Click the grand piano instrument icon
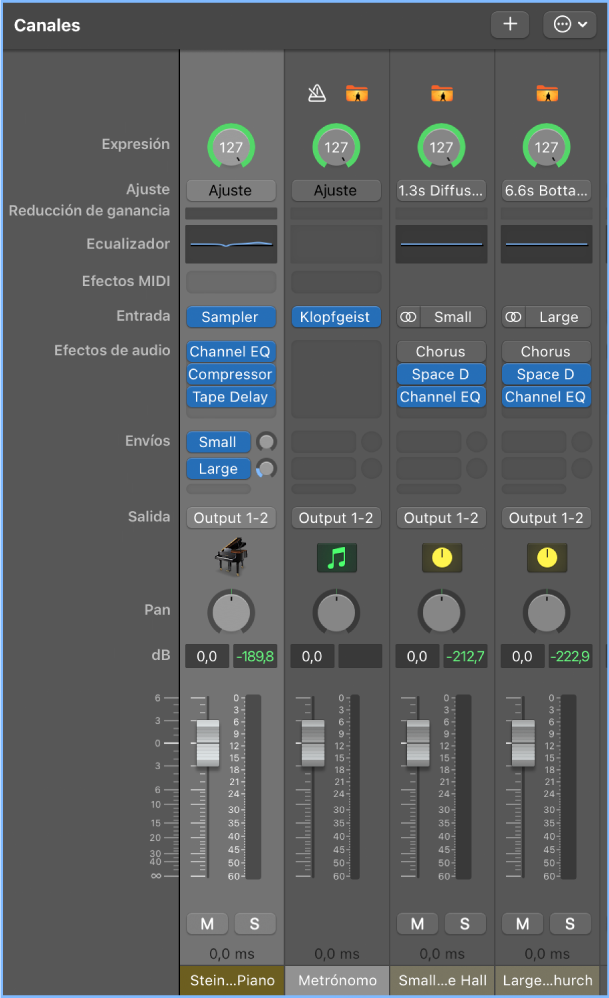The image size is (609, 998). [231, 557]
